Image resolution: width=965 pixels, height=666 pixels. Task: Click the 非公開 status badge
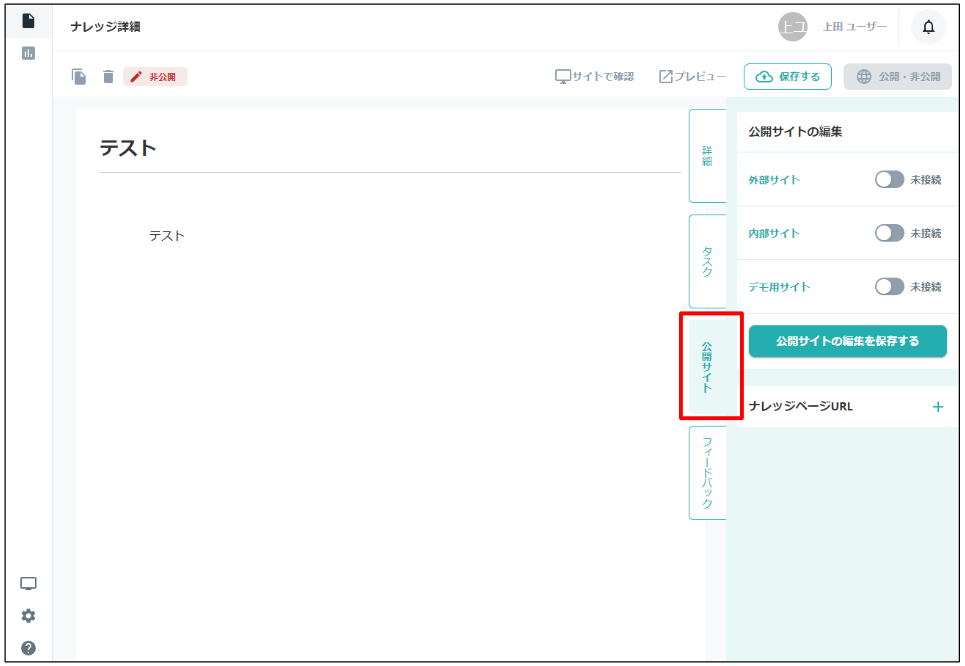tap(155, 77)
